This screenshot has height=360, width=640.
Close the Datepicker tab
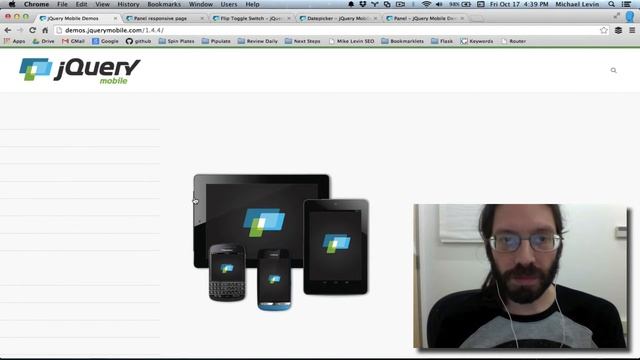376,18
